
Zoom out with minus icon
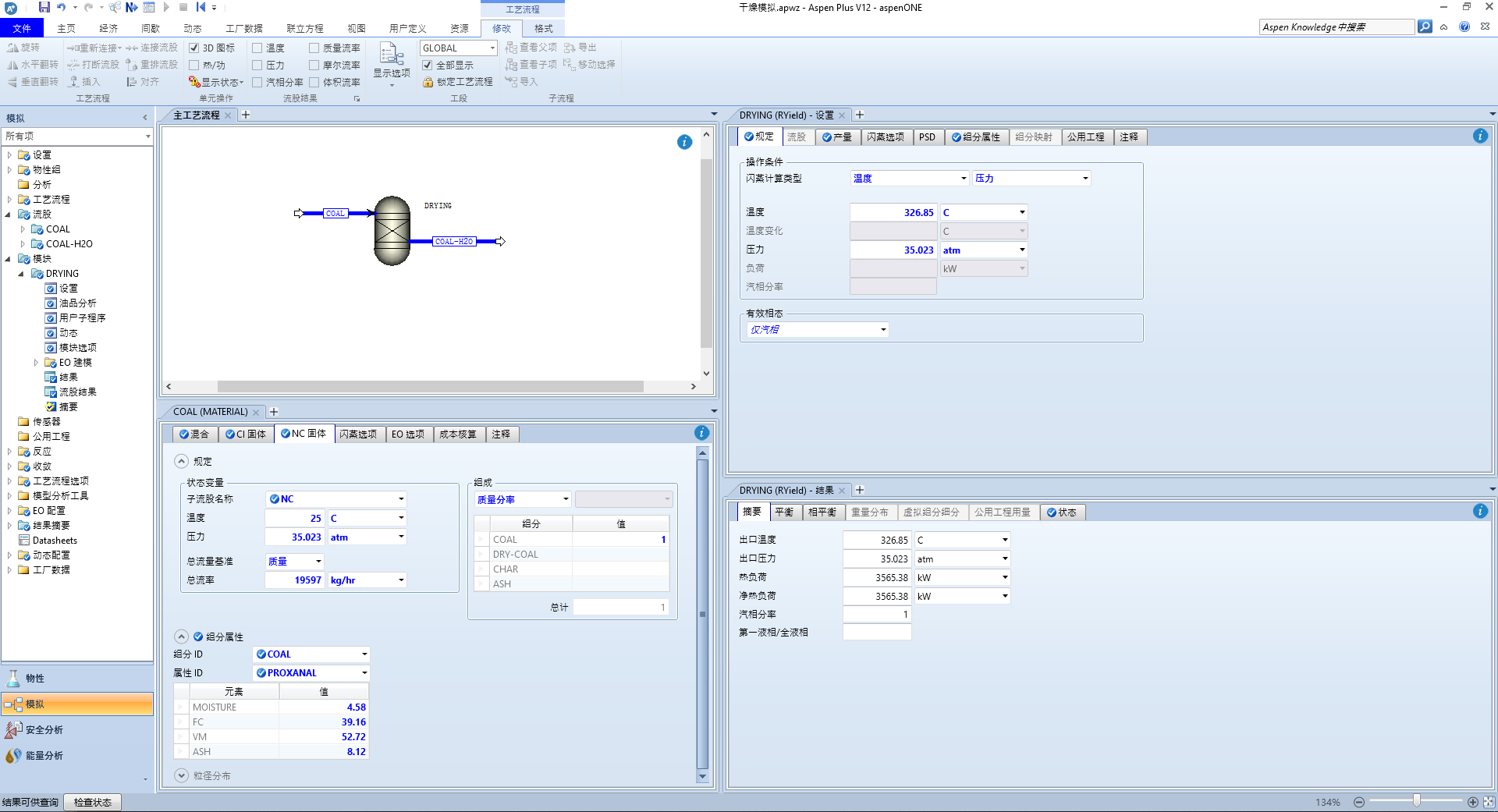[1359, 802]
